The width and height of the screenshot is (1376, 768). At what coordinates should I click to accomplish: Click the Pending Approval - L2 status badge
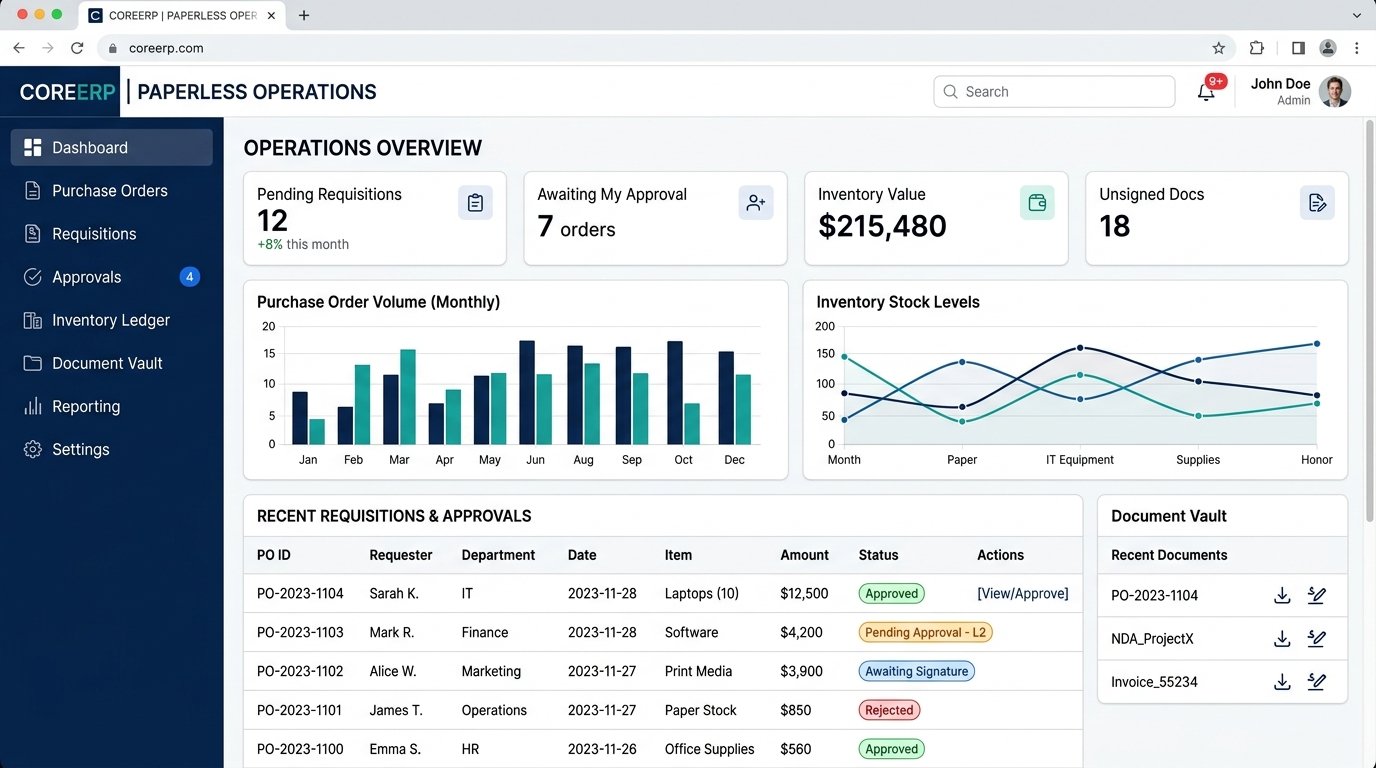click(x=925, y=633)
